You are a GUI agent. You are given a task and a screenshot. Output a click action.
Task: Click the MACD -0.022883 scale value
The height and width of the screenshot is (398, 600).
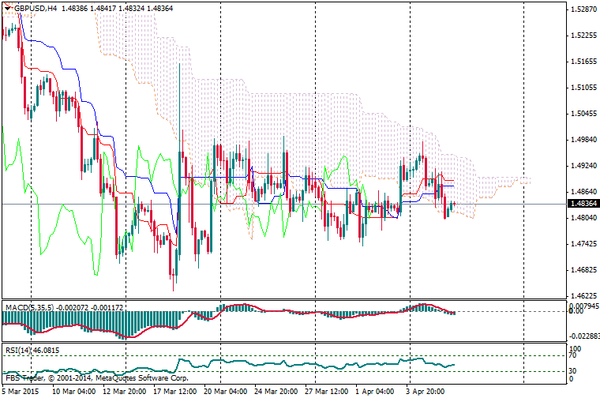584,336
